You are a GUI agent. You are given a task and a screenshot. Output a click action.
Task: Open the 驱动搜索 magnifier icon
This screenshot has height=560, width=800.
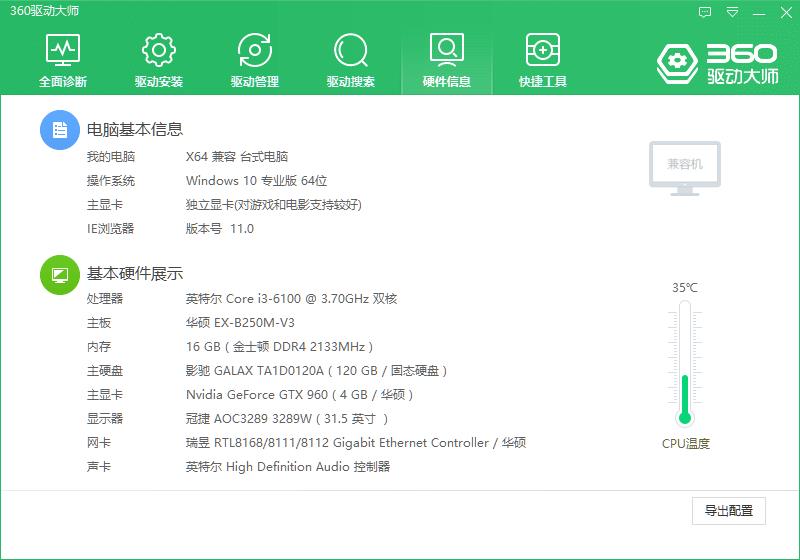pos(351,50)
